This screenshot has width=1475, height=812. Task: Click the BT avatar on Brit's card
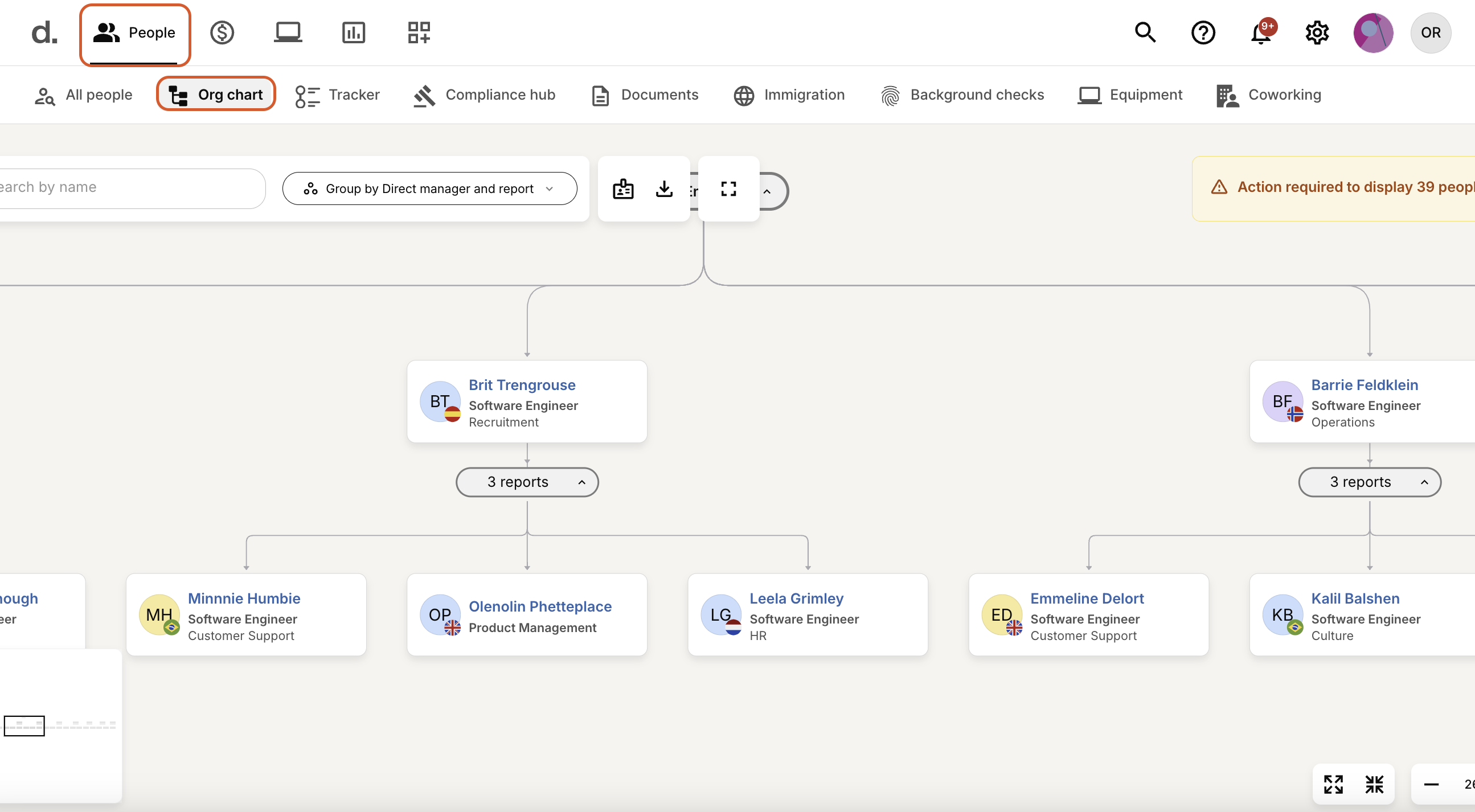click(x=440, y=401)
